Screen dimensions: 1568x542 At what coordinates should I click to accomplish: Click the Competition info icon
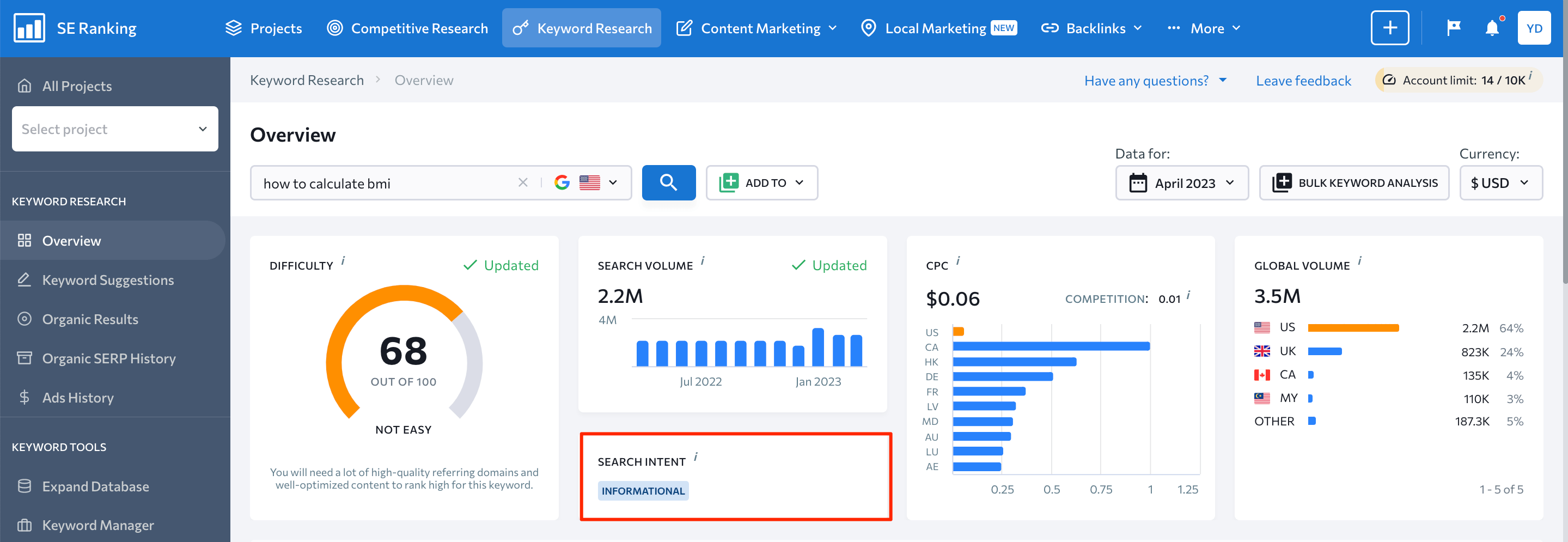coord(1187,295)
